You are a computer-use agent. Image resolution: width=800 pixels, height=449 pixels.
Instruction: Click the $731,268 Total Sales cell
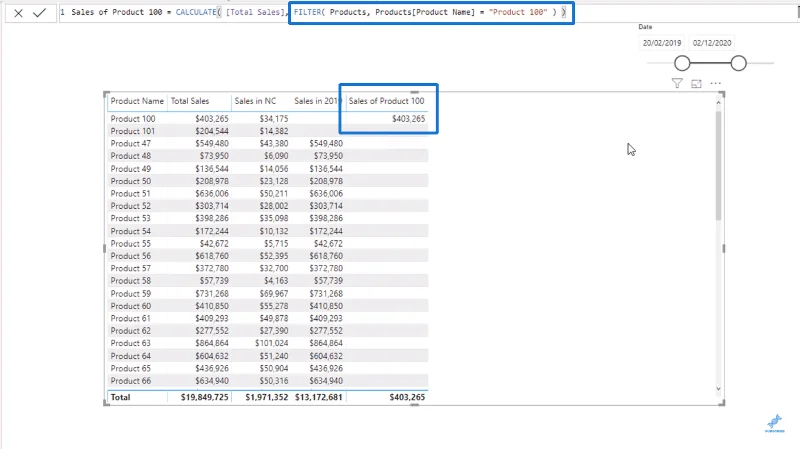coord(212,293)
